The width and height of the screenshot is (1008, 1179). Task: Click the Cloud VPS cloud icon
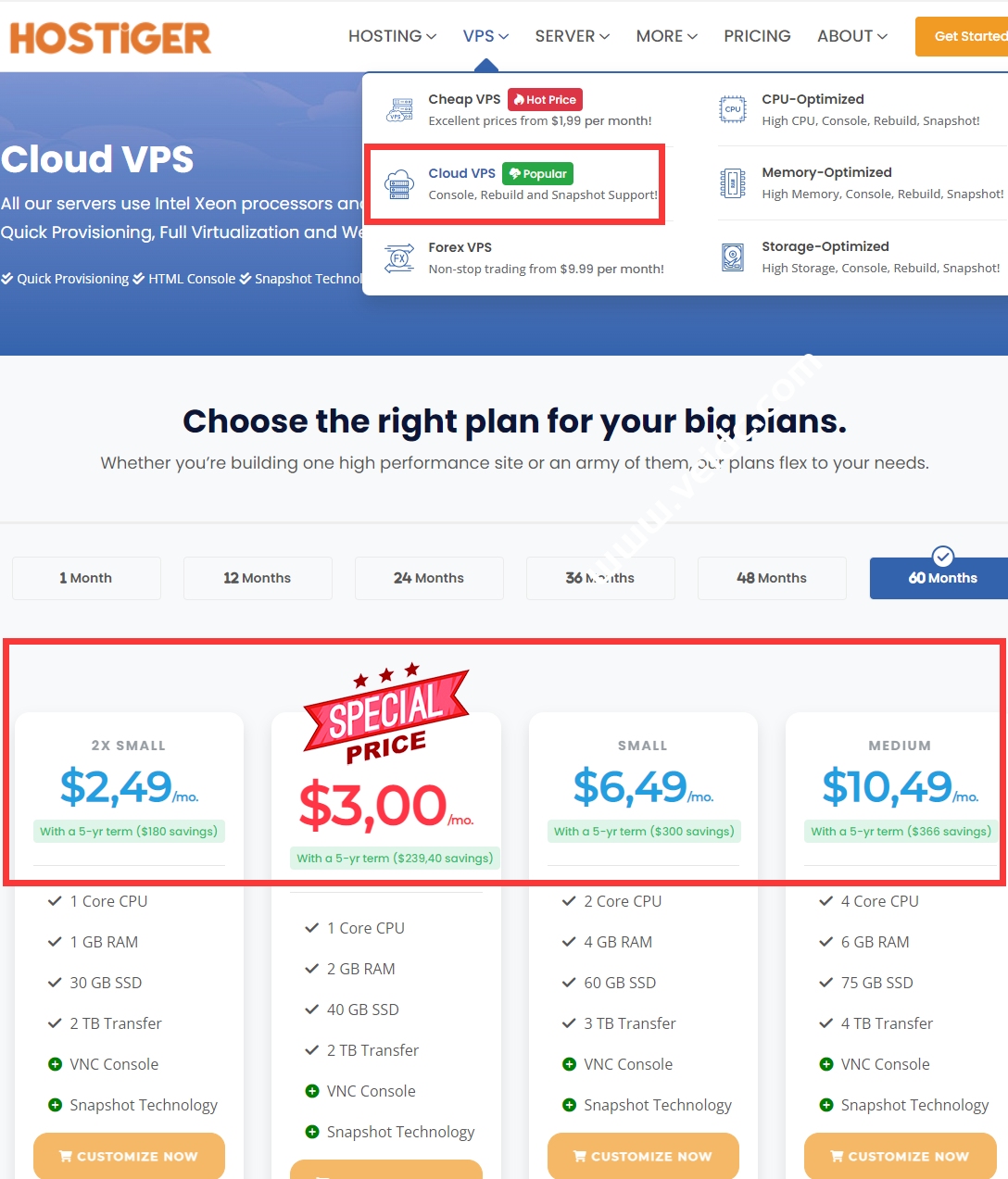[x=399, y=183]
